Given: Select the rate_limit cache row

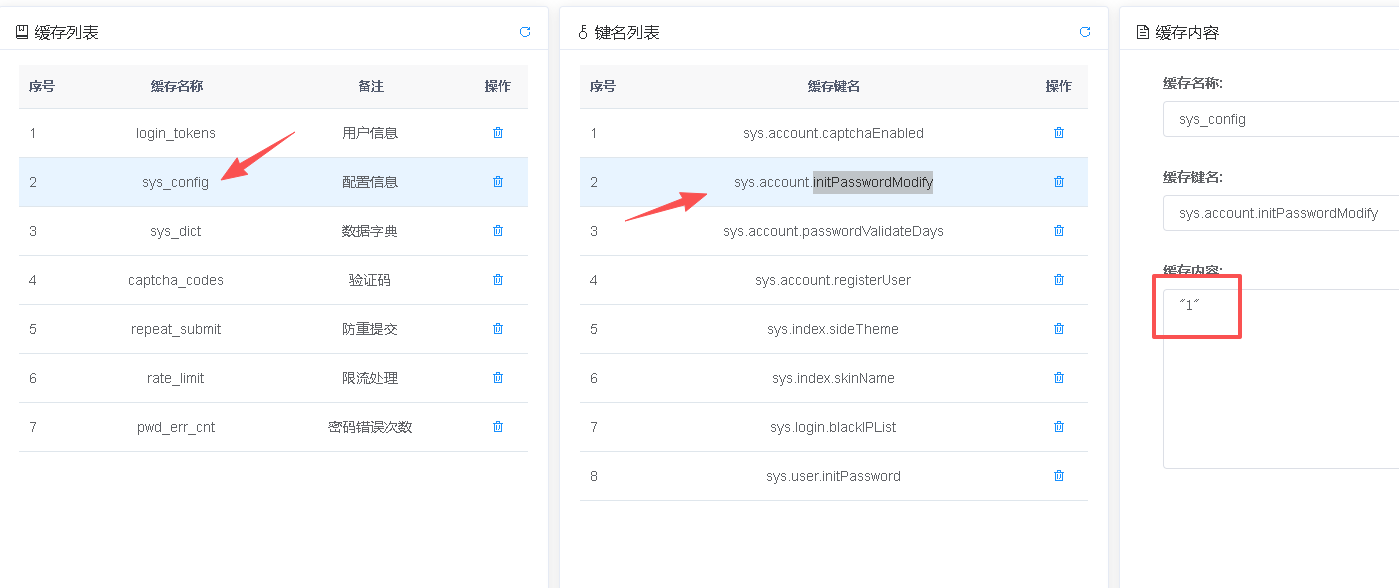Looking at the screenshot, I should click(176, 378).
